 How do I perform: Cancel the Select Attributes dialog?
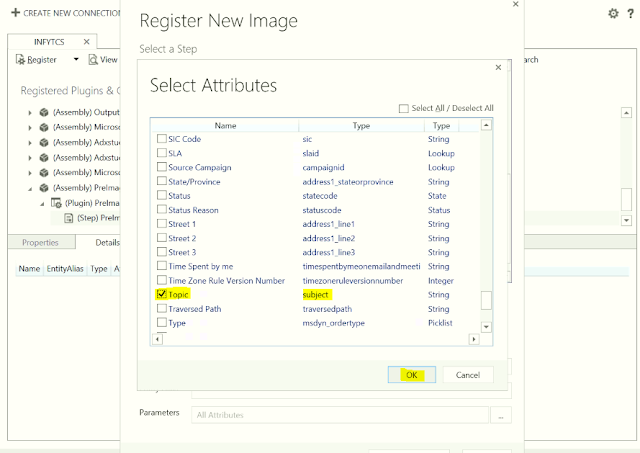pos(468,375)
